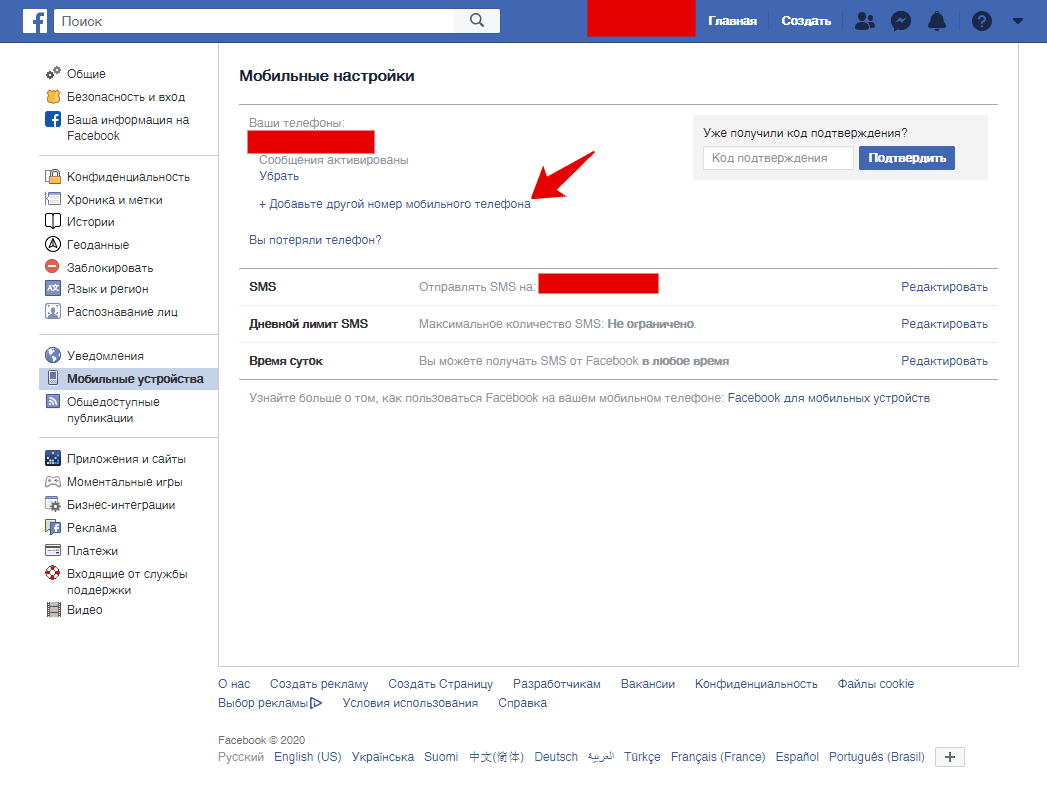This screenshot has height=791, width=1047.
Task: Click Справка footer link
Action: pos(522,703)
